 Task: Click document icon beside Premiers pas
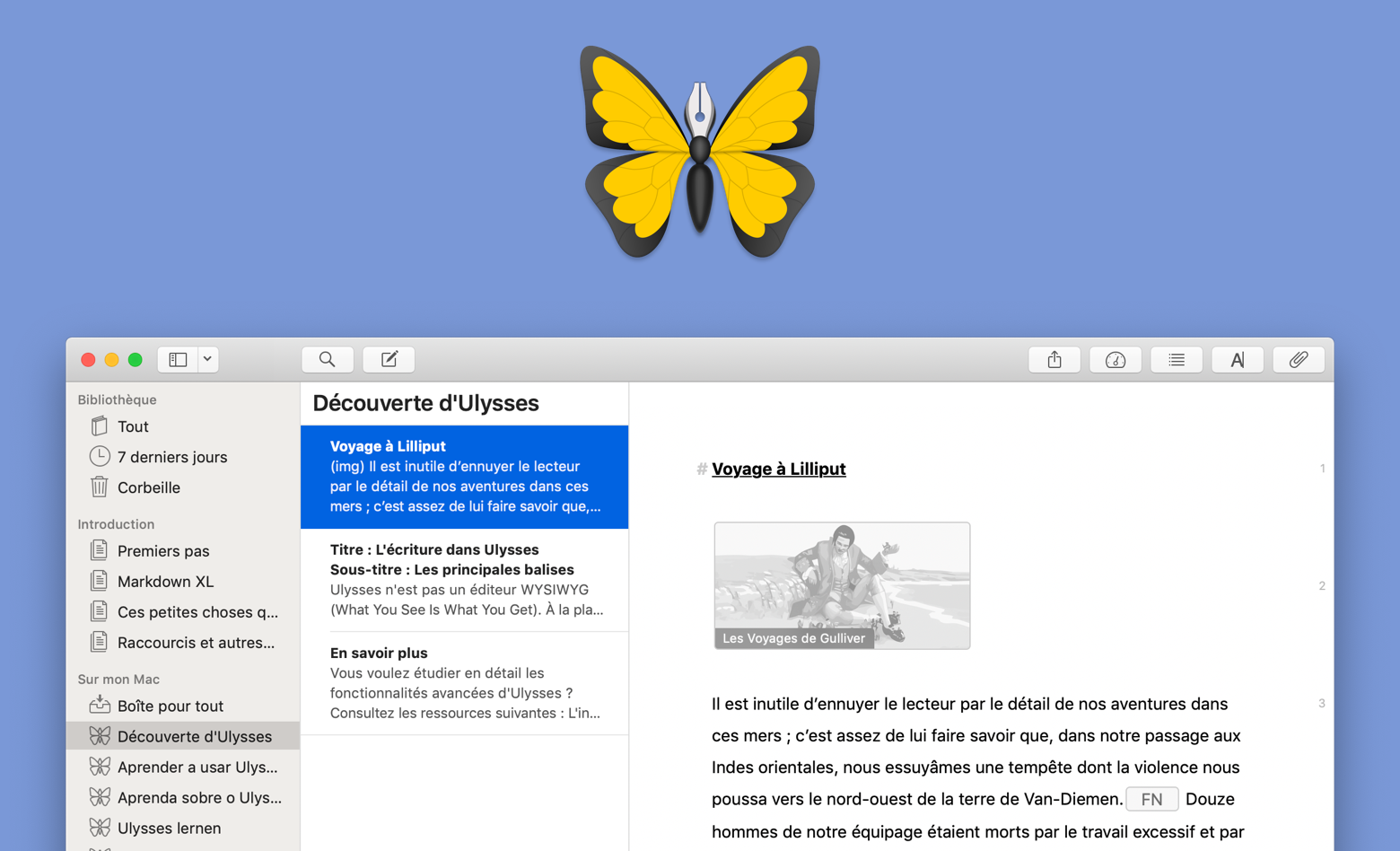pyautogui.click(x=100, y=550)
